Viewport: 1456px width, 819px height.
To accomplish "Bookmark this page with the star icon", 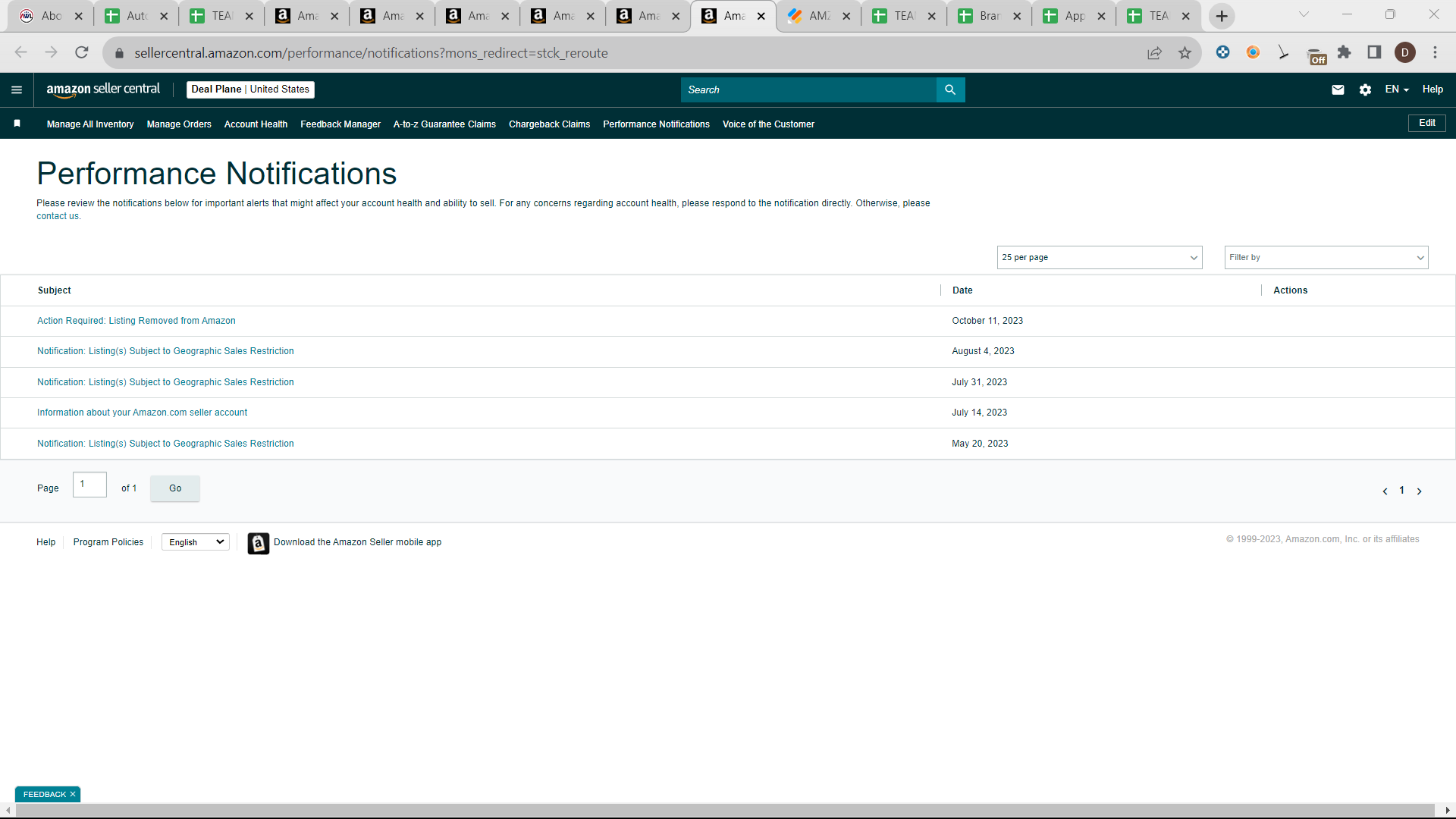I will coord(1185,52).
